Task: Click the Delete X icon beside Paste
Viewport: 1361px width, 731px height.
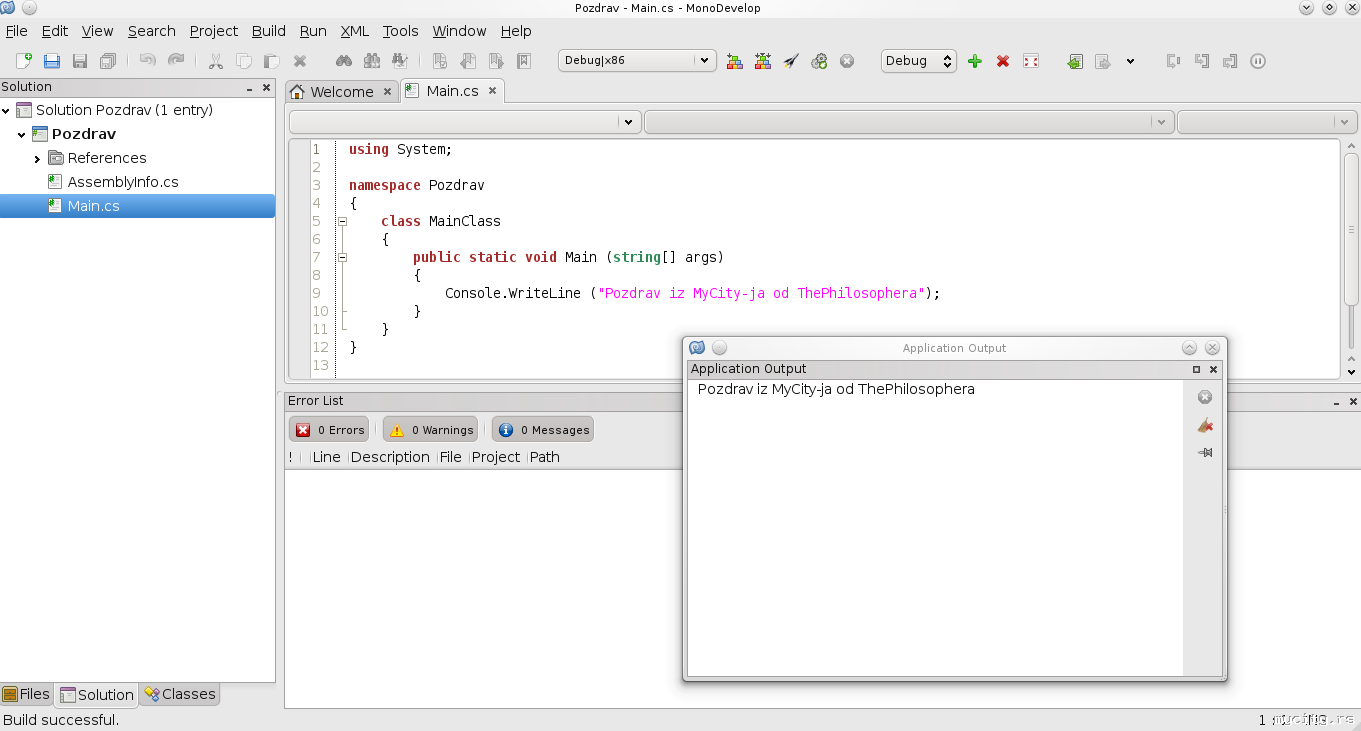Action: [299, 61]
